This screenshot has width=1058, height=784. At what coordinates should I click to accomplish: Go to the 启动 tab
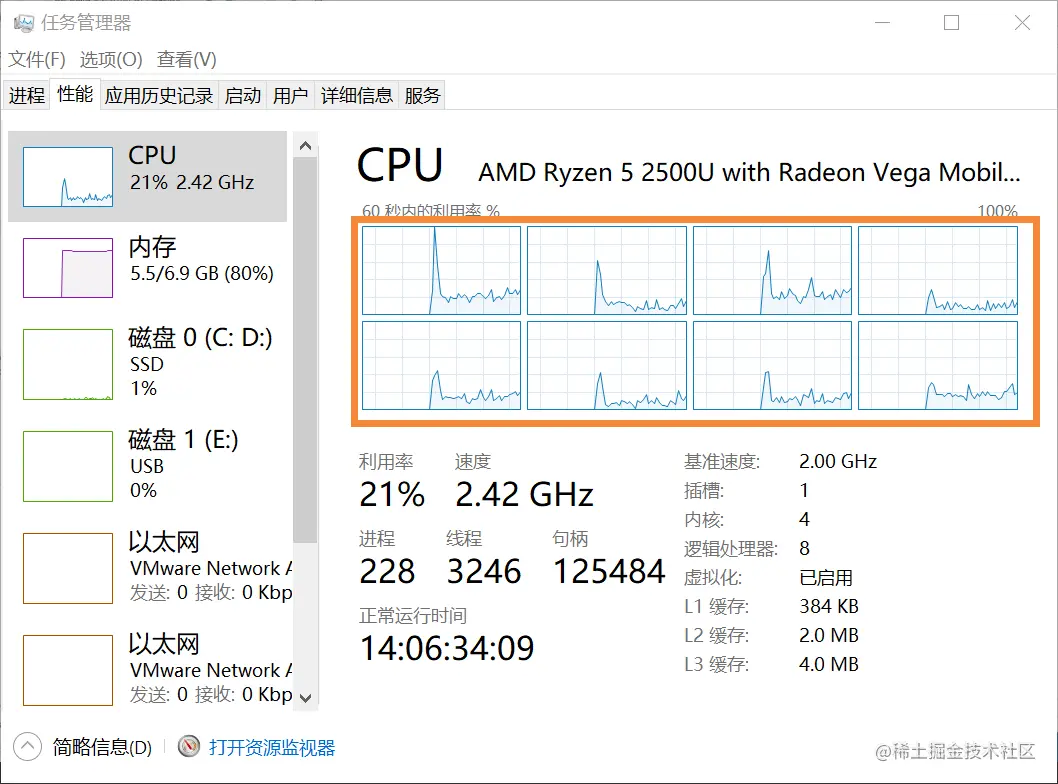pyautogui.click(x=243, y=96)
